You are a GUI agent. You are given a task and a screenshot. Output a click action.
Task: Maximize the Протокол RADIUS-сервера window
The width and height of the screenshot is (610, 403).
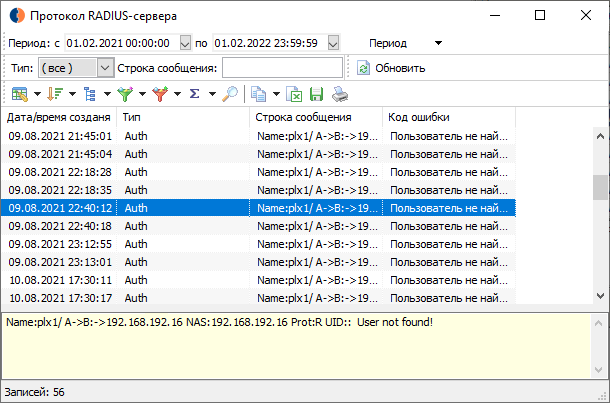pos(540,15)
